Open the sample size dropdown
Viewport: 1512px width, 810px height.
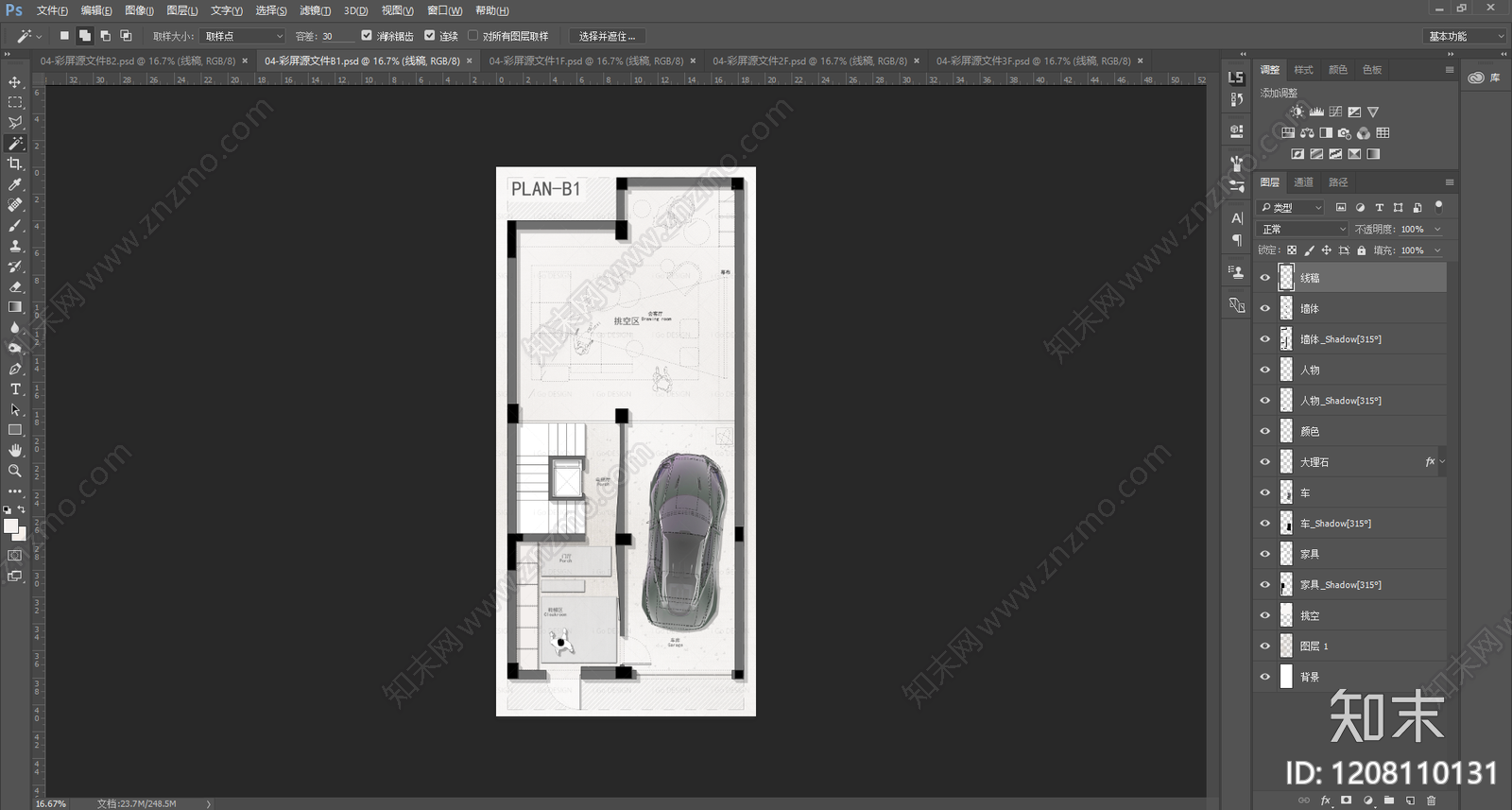pos(244,36)
